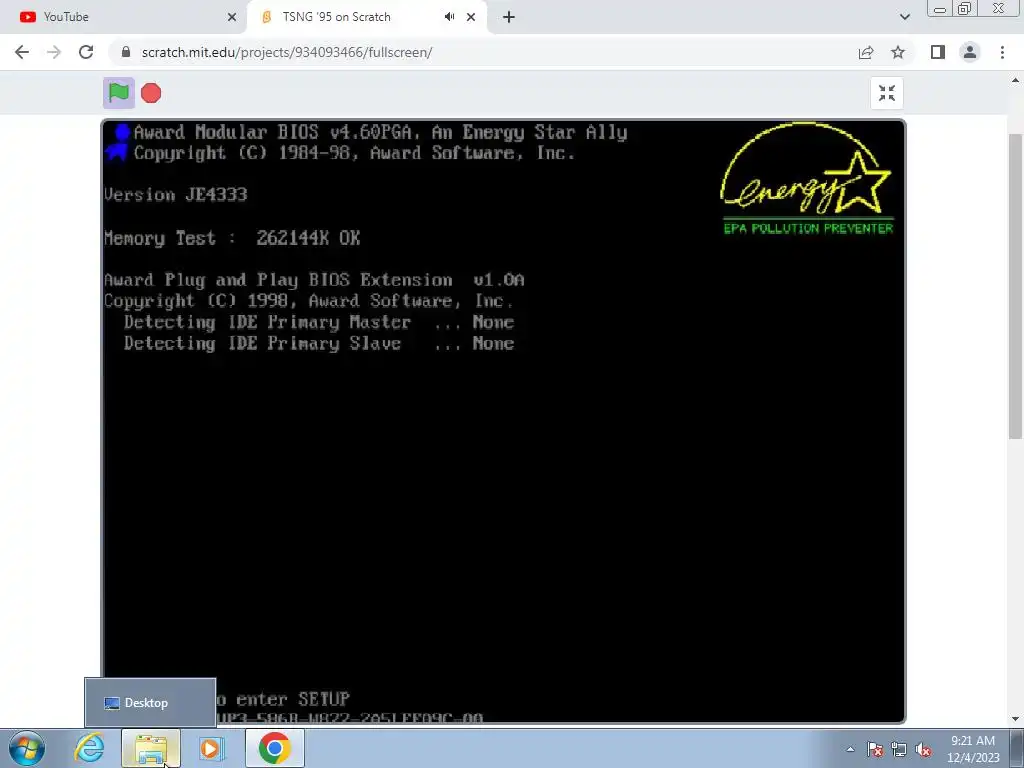The image size is (1024, 768).
Task: Click the Scratch green flag button
Action: pyautogui.click(x=118, y=93)
